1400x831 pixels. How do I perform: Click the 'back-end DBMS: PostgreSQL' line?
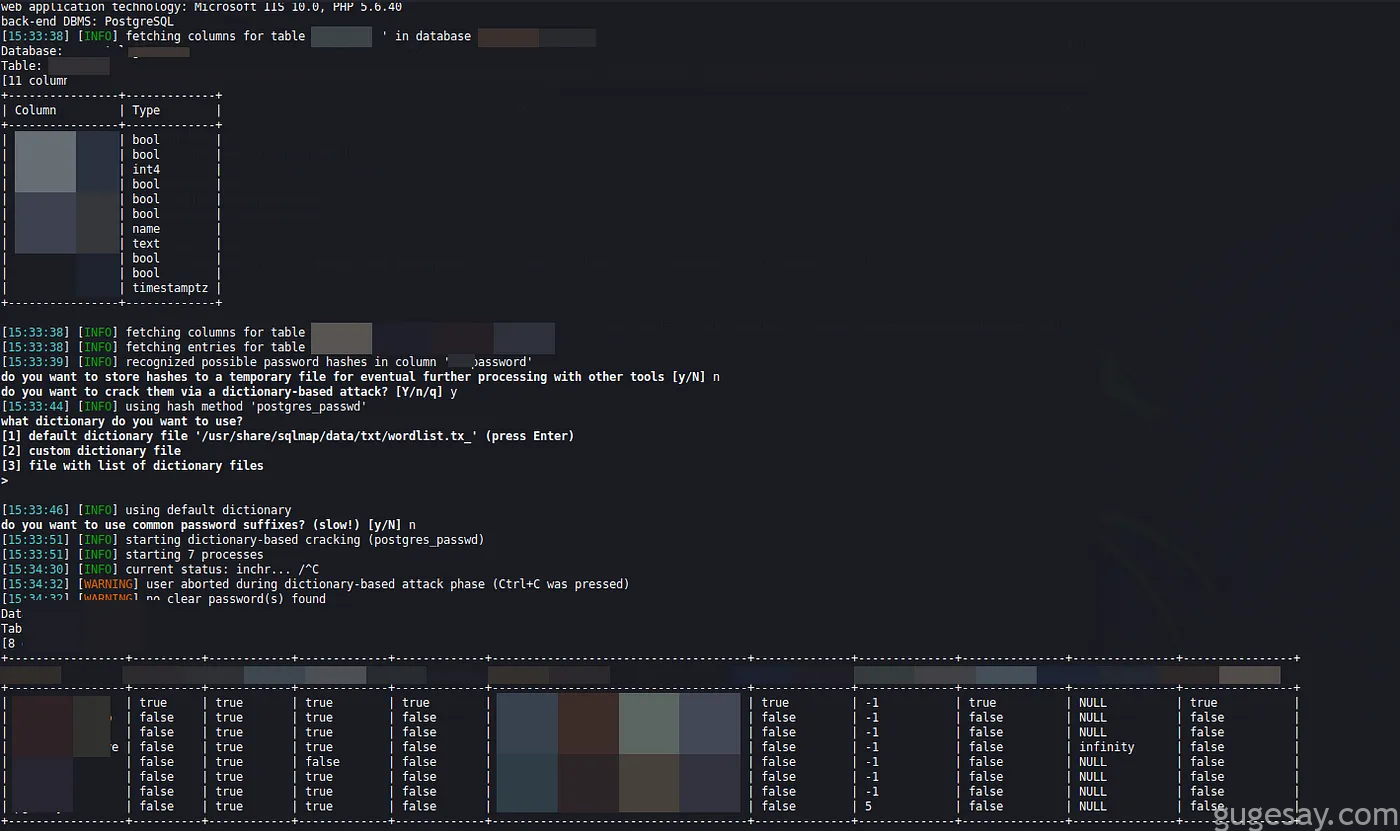[x=87, y=21]
